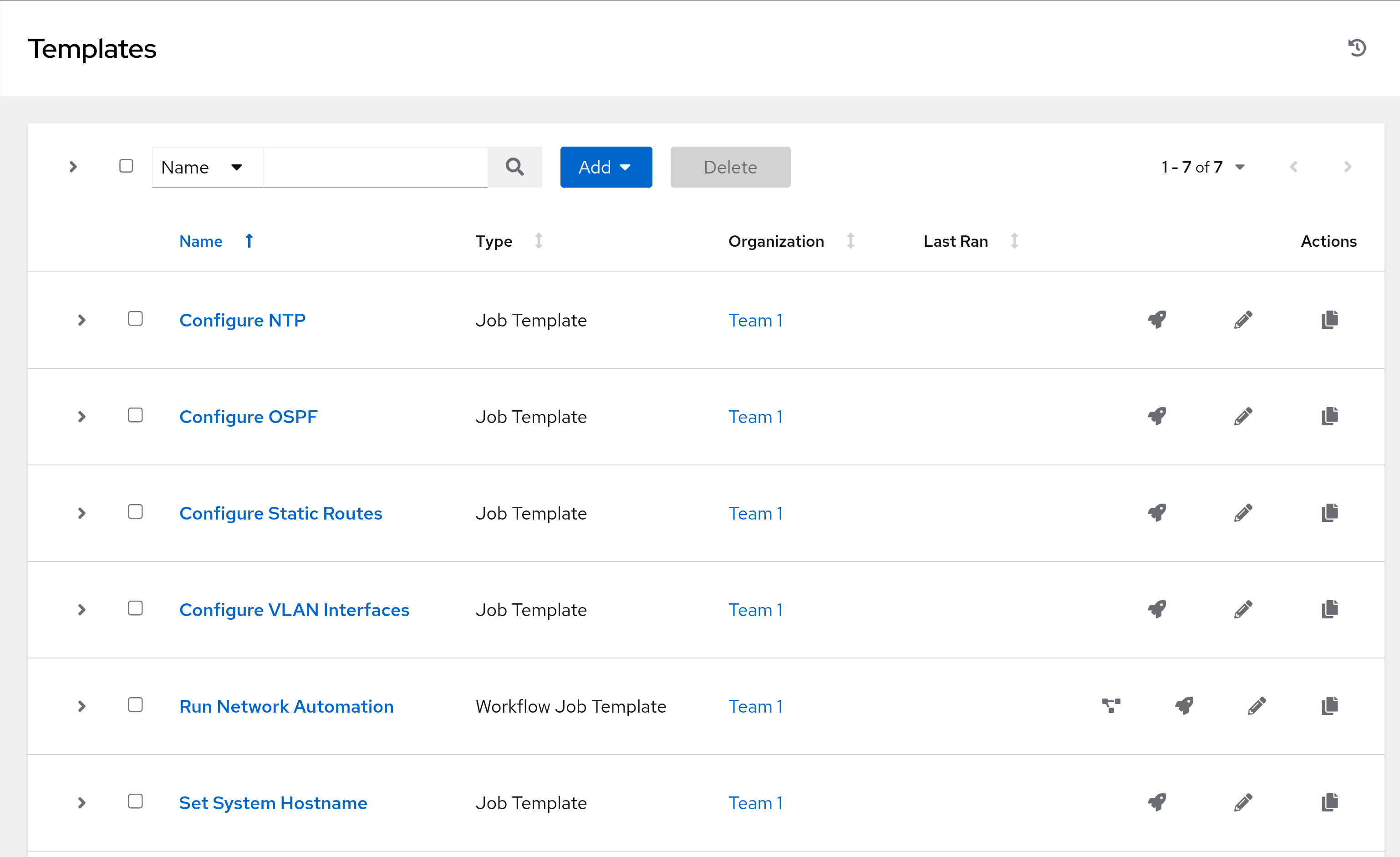Launch Run Network Automation workflow

tap(1184, 706)
